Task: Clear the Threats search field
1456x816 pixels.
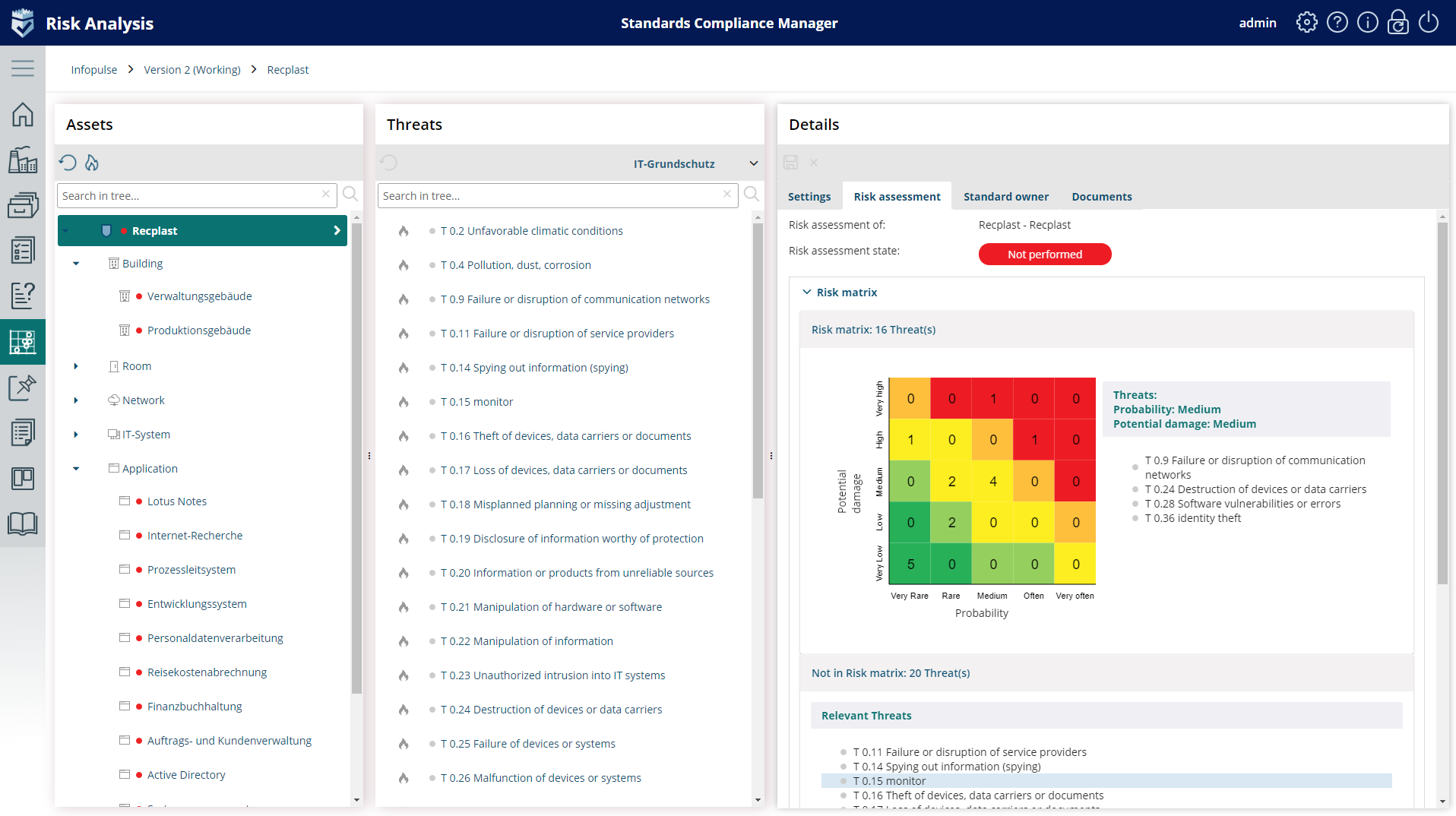Action: (727, 195)
